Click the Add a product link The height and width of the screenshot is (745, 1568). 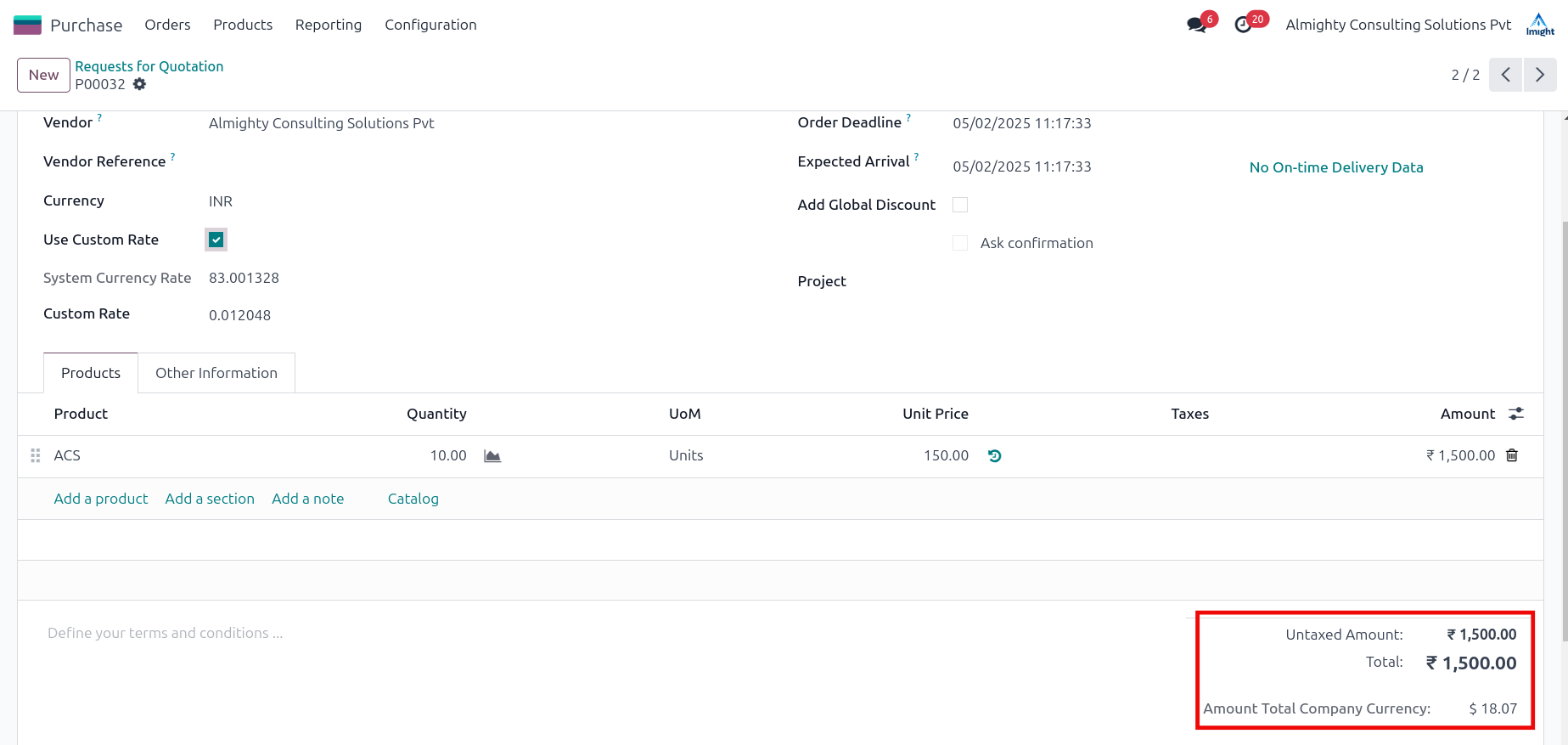[x=101, y=499]
